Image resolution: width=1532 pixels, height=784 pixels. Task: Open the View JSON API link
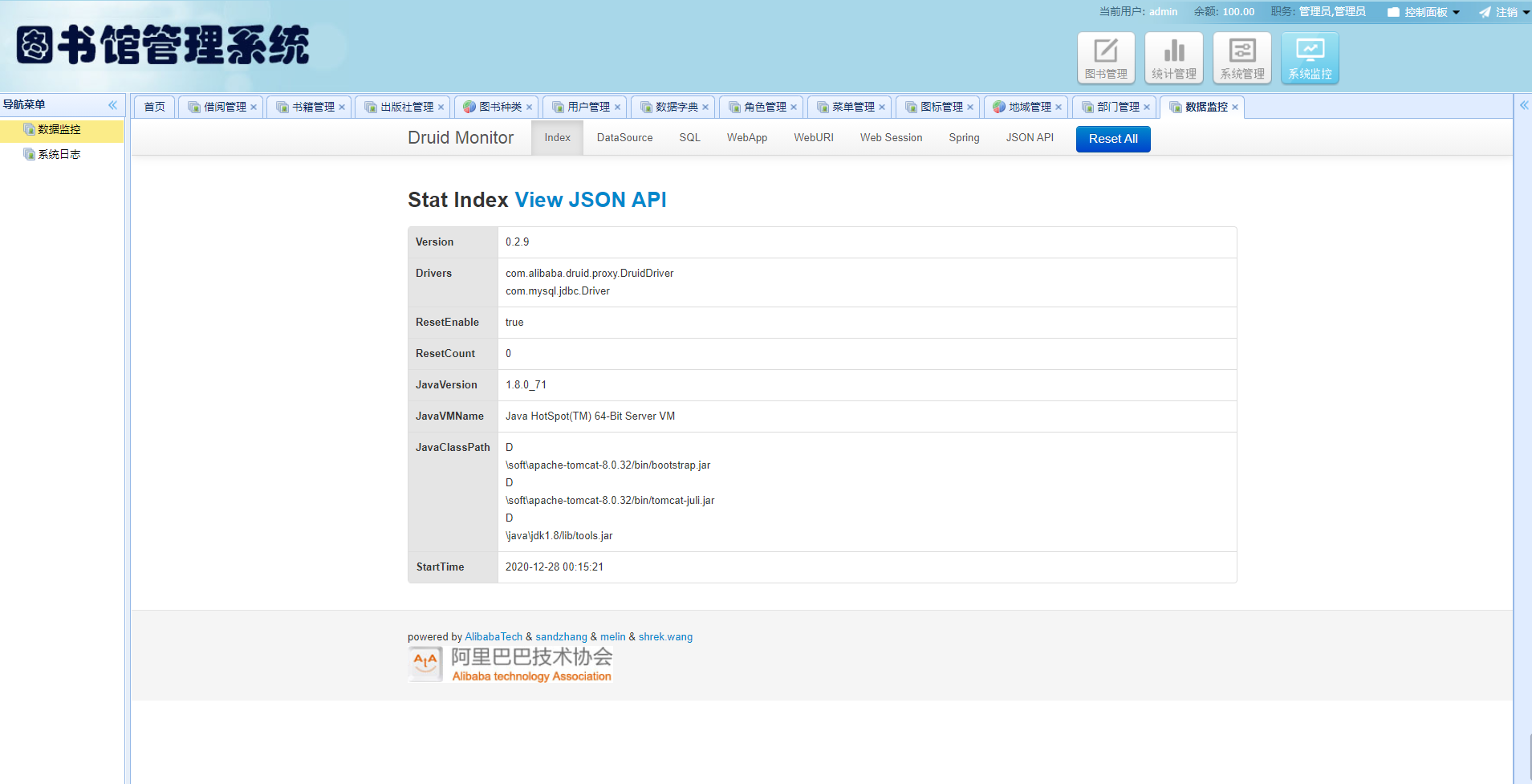(591, 200)
